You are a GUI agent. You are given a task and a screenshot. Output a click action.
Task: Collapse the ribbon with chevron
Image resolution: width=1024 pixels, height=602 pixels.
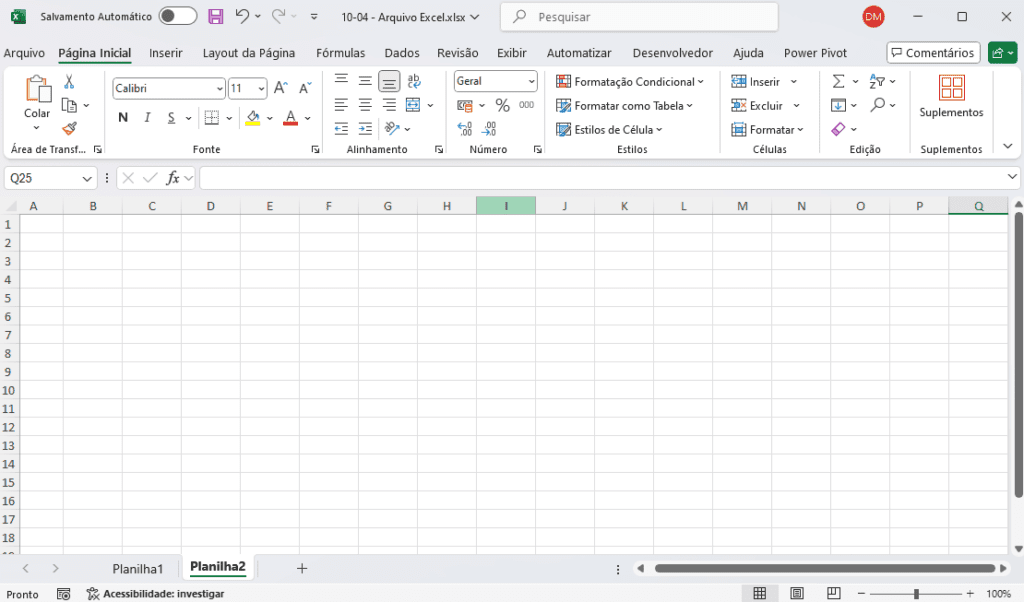[x=1008, y=146]
